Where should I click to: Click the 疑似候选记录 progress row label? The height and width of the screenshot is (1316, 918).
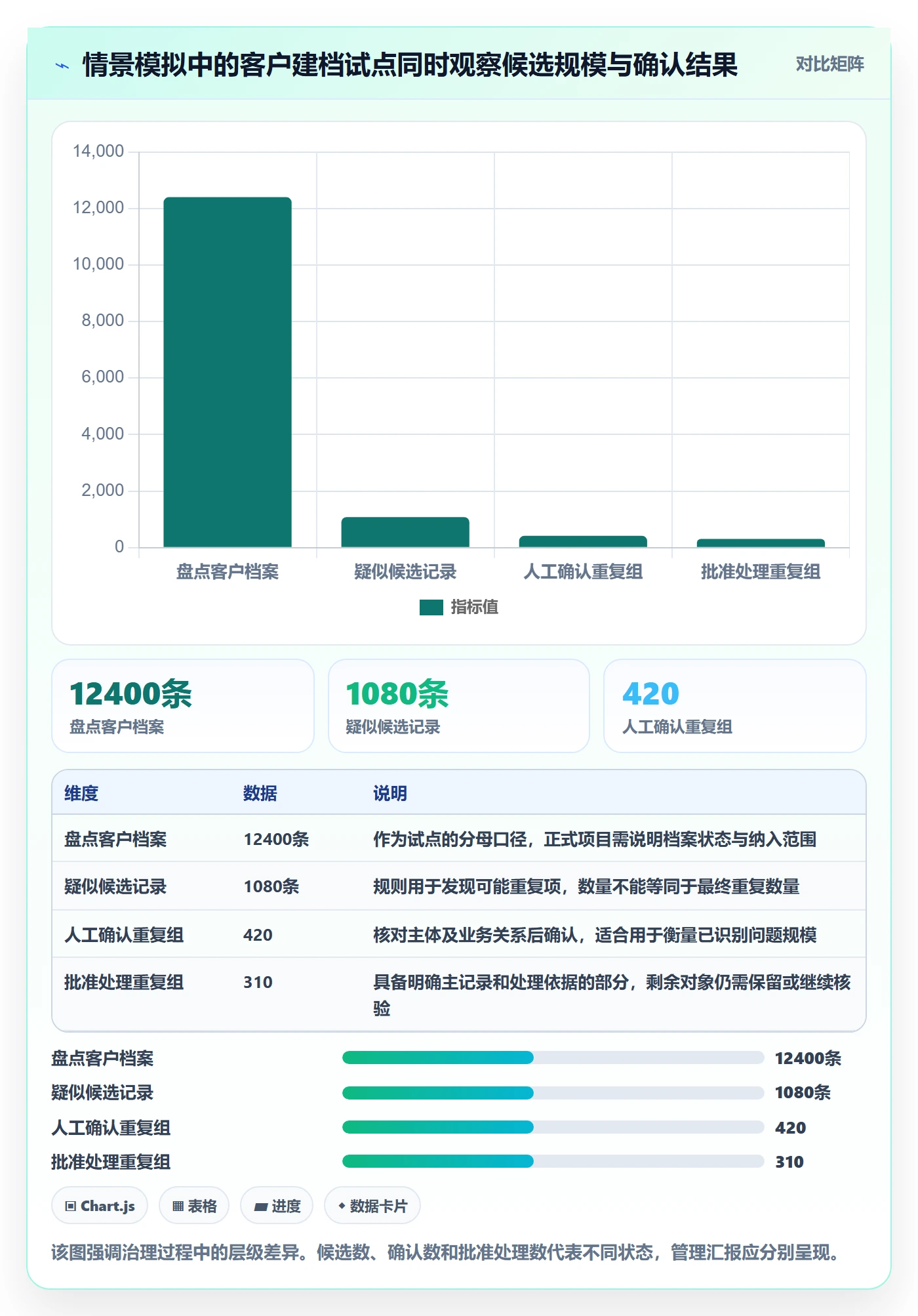click(x=102, y=1093)
